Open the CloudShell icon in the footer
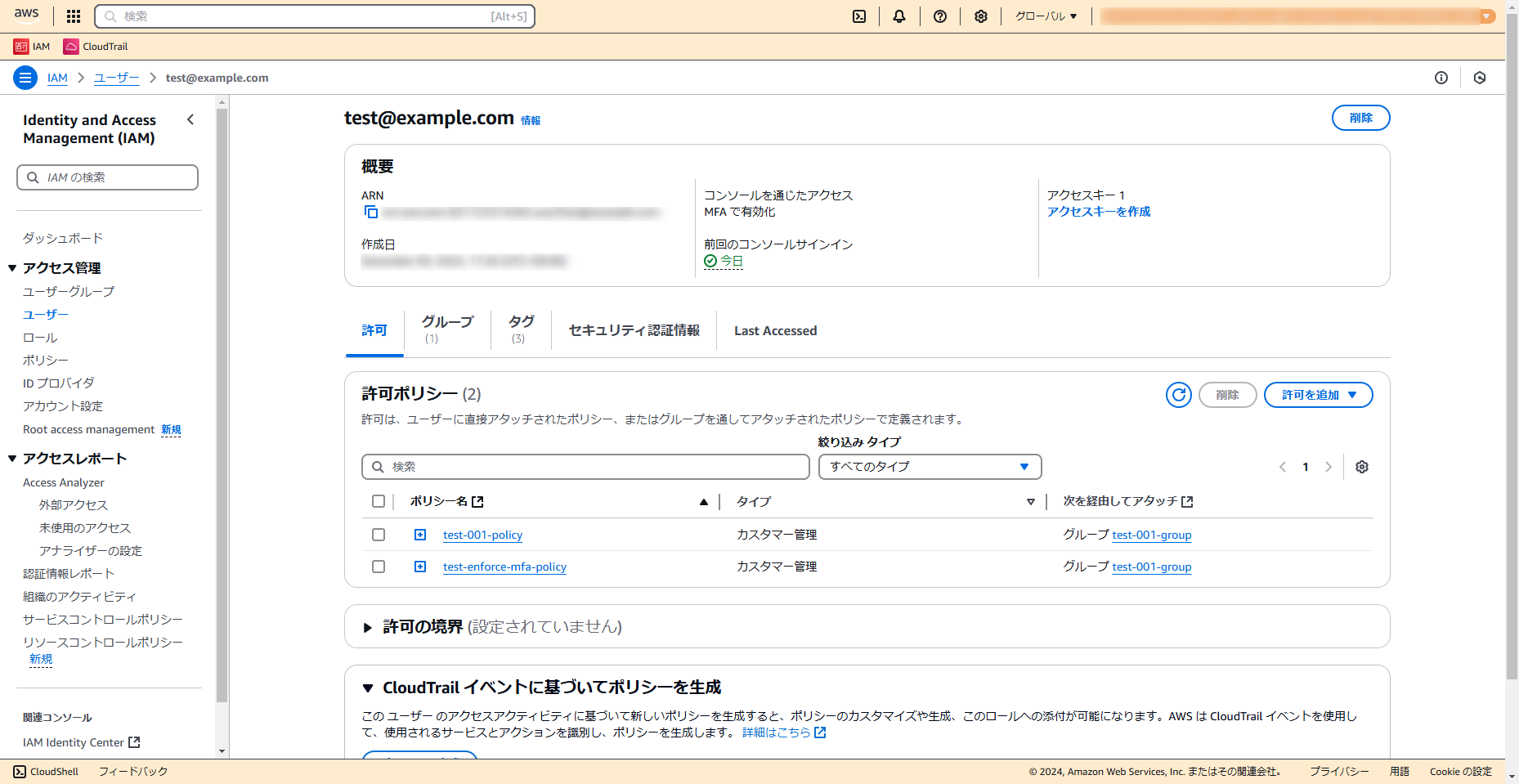Image resolution: width=1519 pixels, height=784 pixels. [20, 772]
